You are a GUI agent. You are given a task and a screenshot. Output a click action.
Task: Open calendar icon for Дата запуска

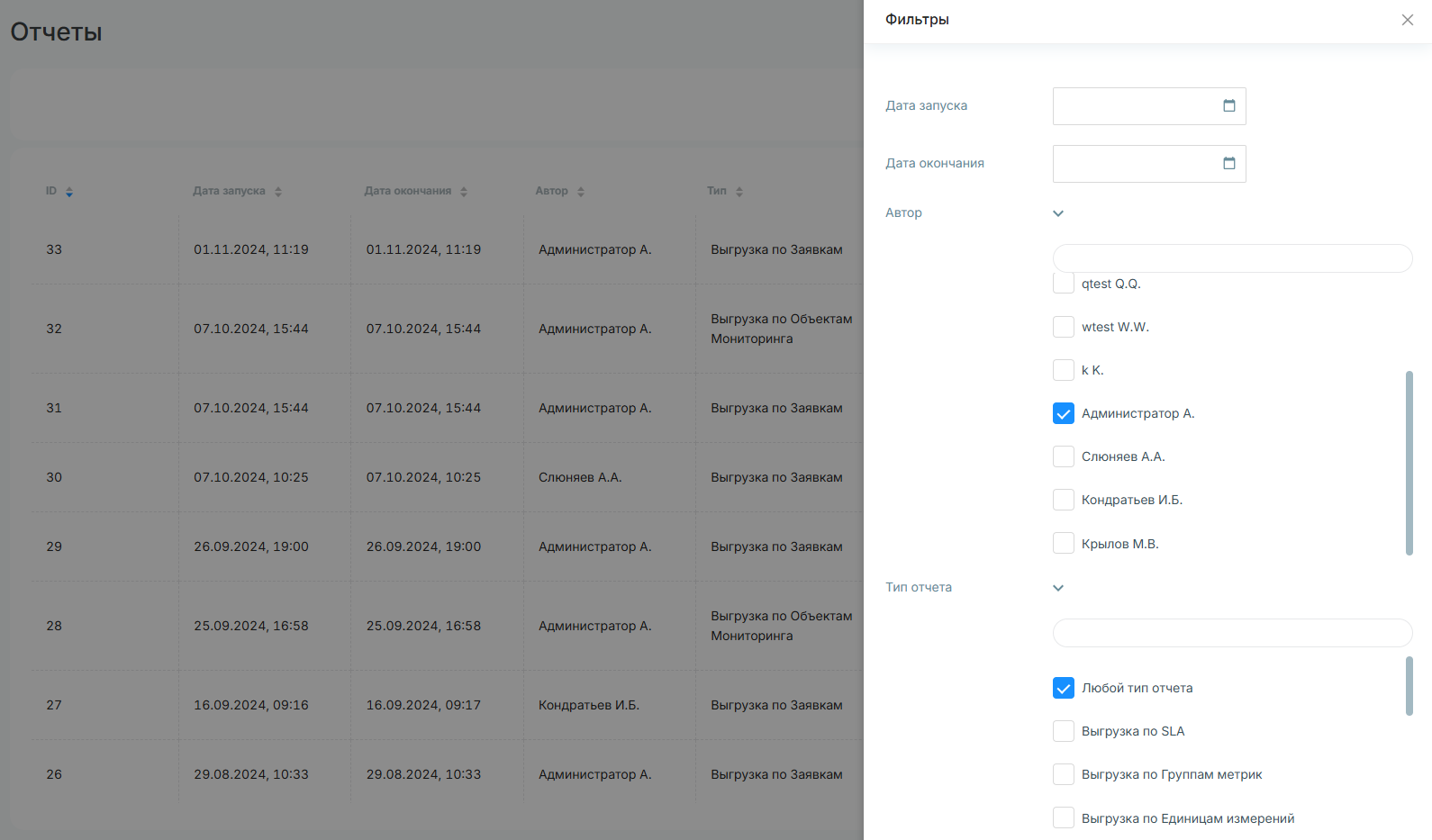pos(1228,105)
